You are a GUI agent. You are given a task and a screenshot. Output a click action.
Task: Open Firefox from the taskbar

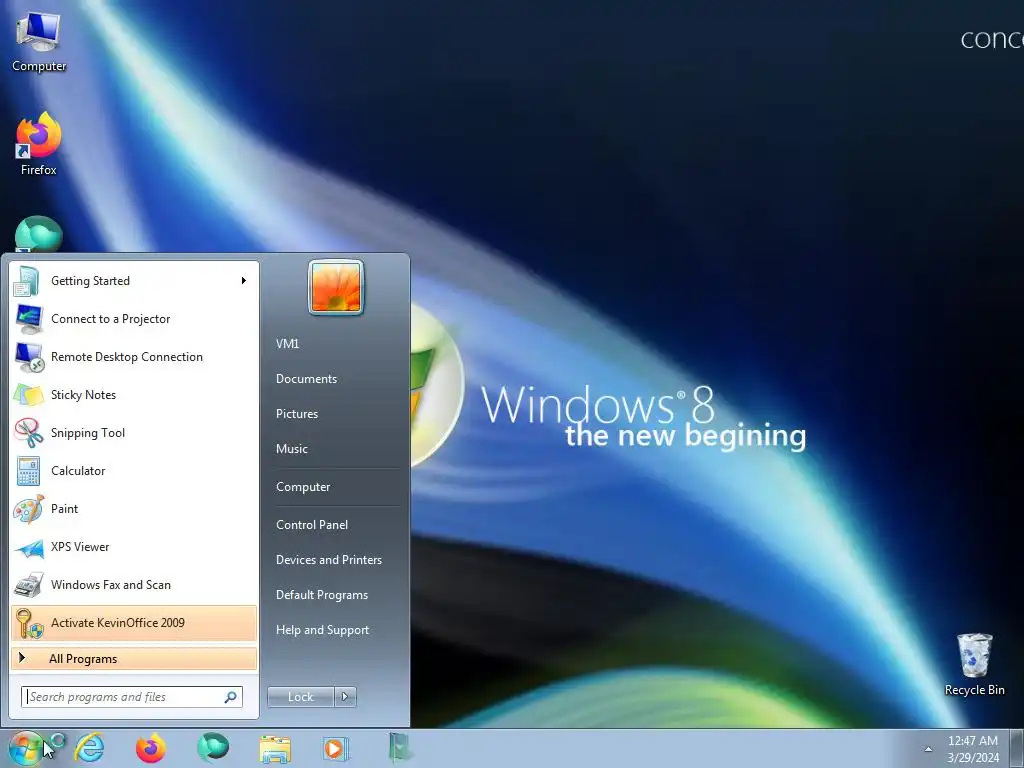(x=151, y=748)
